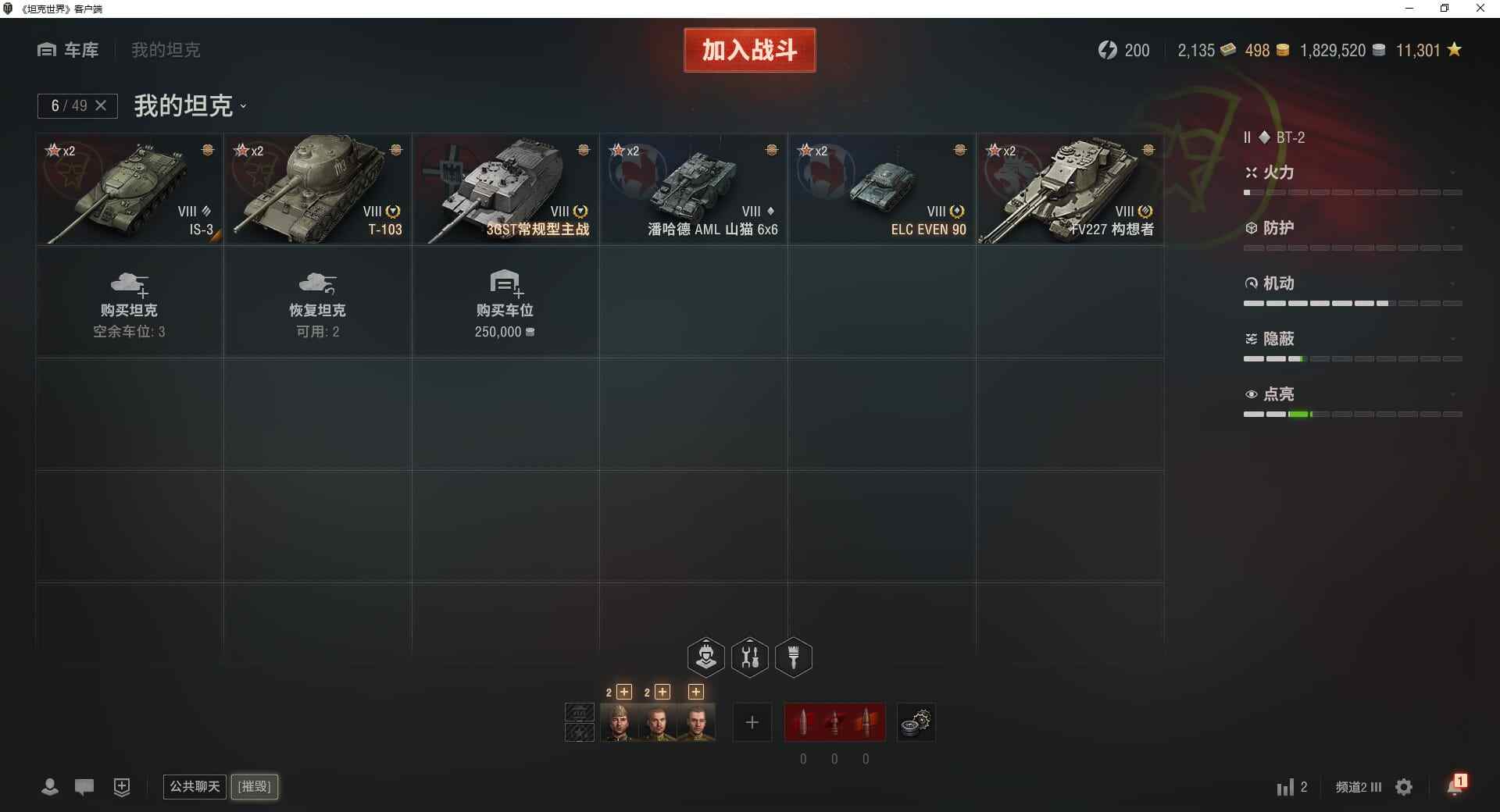This screenshot has width=1500, height=812.
Task: Open notifications bell with red badge
Action: 1456,785
